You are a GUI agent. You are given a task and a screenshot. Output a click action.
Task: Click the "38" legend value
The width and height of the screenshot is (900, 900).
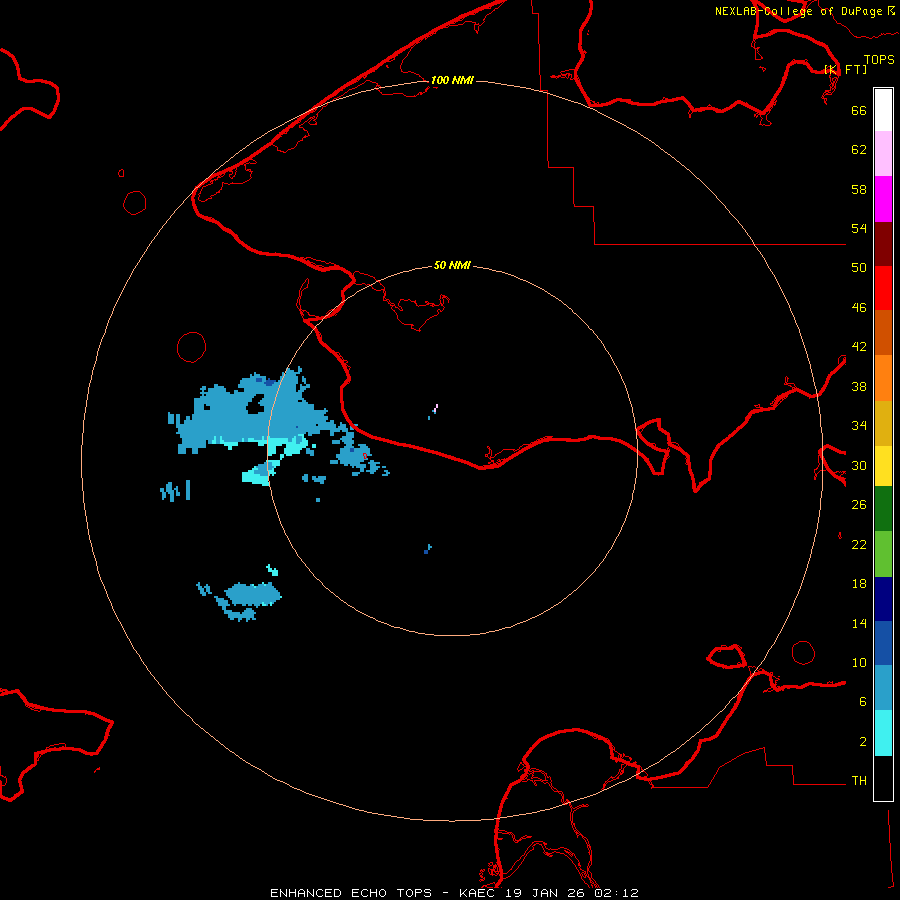click(859, 386)
